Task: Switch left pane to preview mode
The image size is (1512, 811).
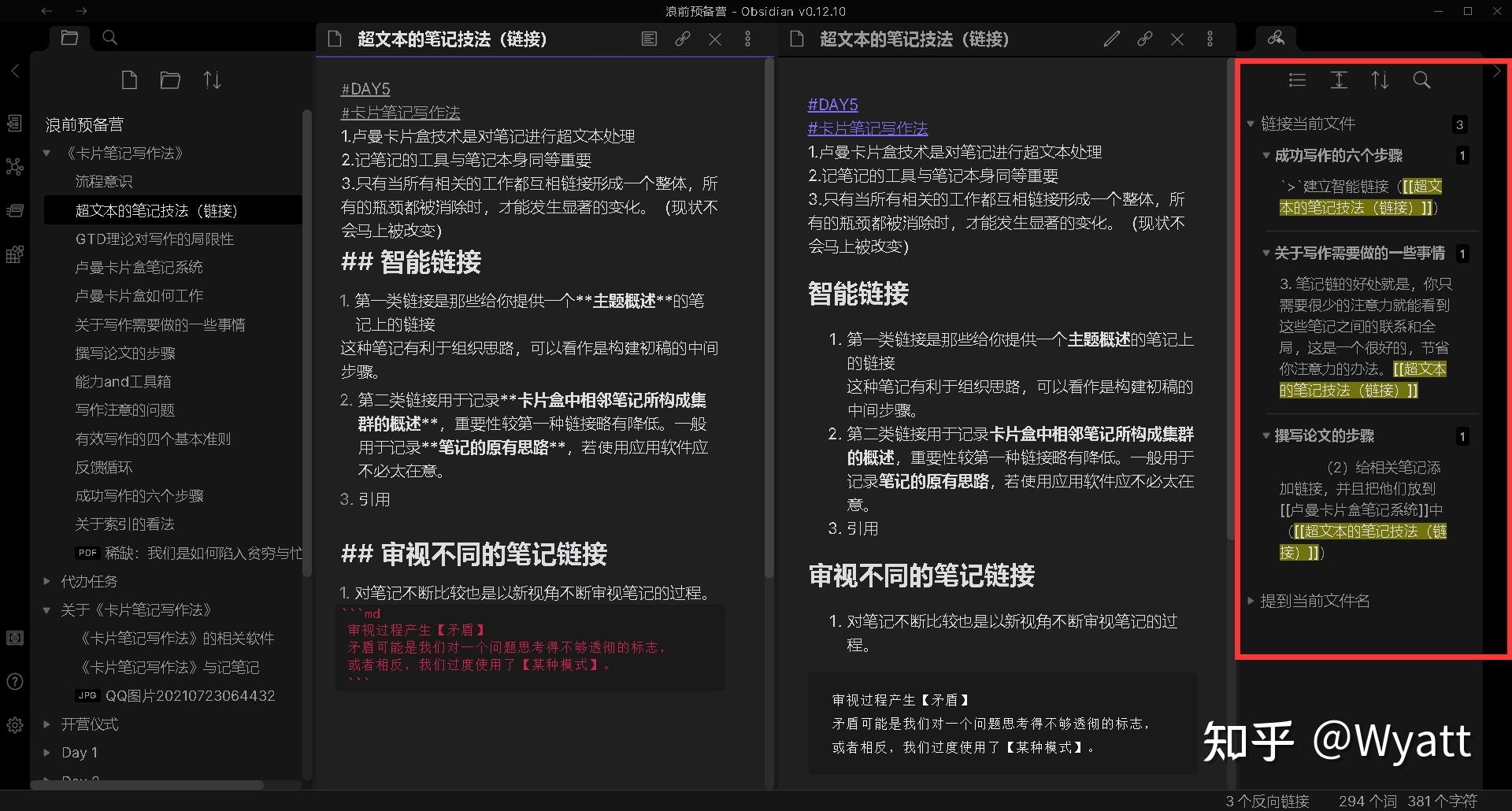Action: (649, 39)
